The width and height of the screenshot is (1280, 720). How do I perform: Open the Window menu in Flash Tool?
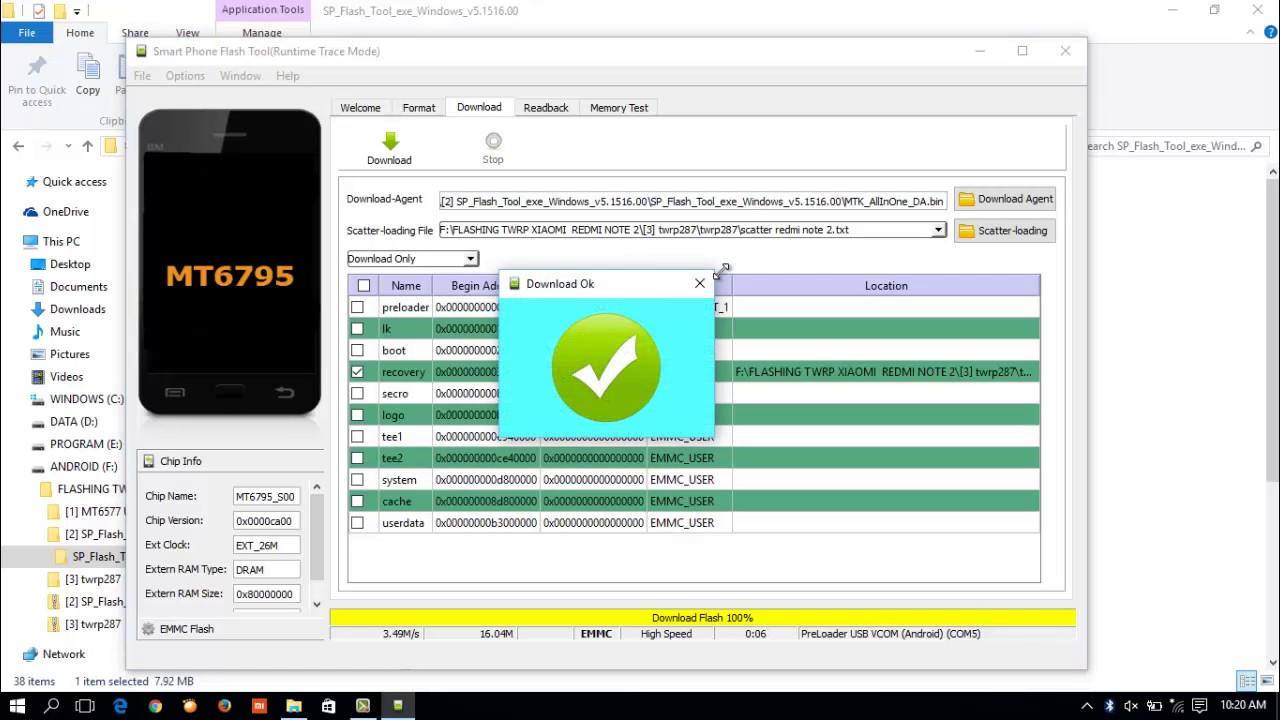(x=240, y=76)
